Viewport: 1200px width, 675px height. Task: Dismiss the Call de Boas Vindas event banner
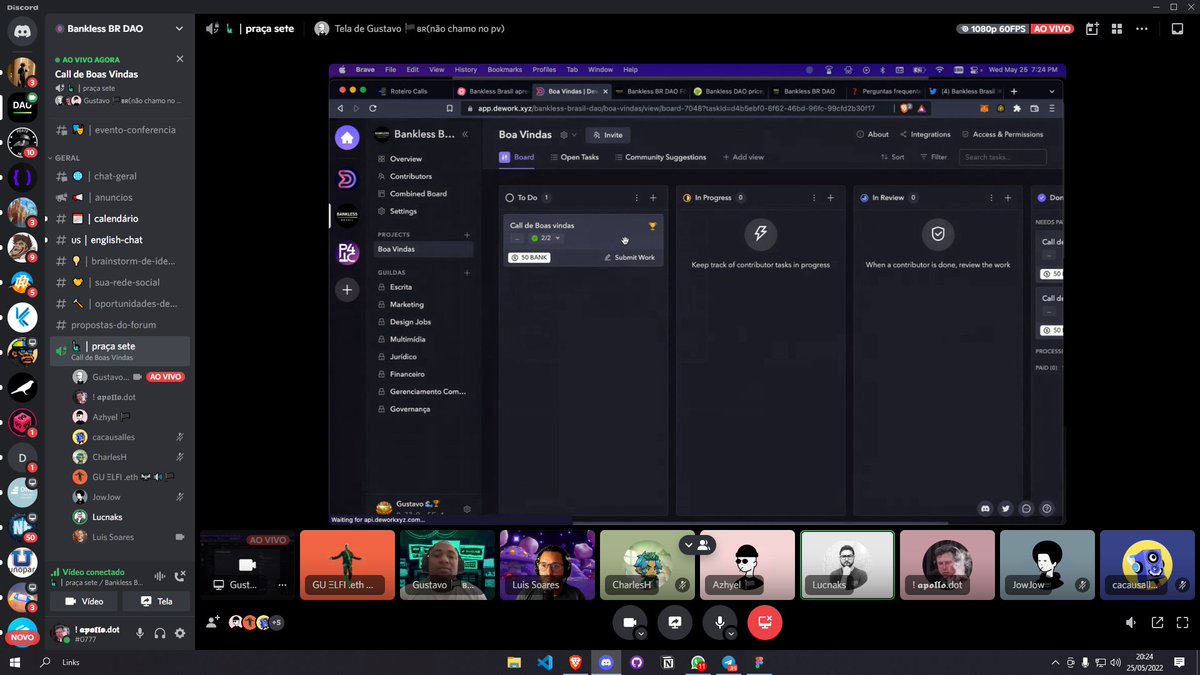[180, 59]
